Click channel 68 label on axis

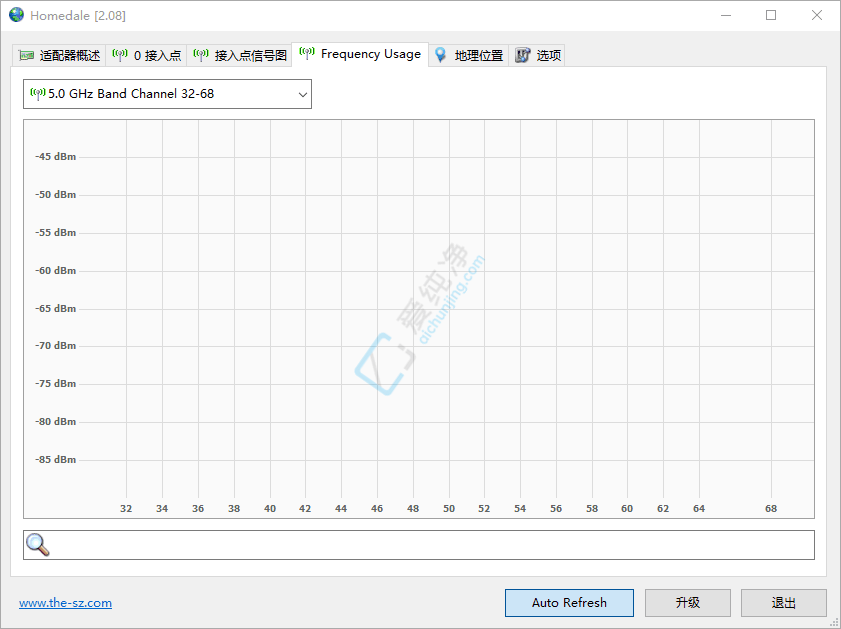(x=771, y=508)
